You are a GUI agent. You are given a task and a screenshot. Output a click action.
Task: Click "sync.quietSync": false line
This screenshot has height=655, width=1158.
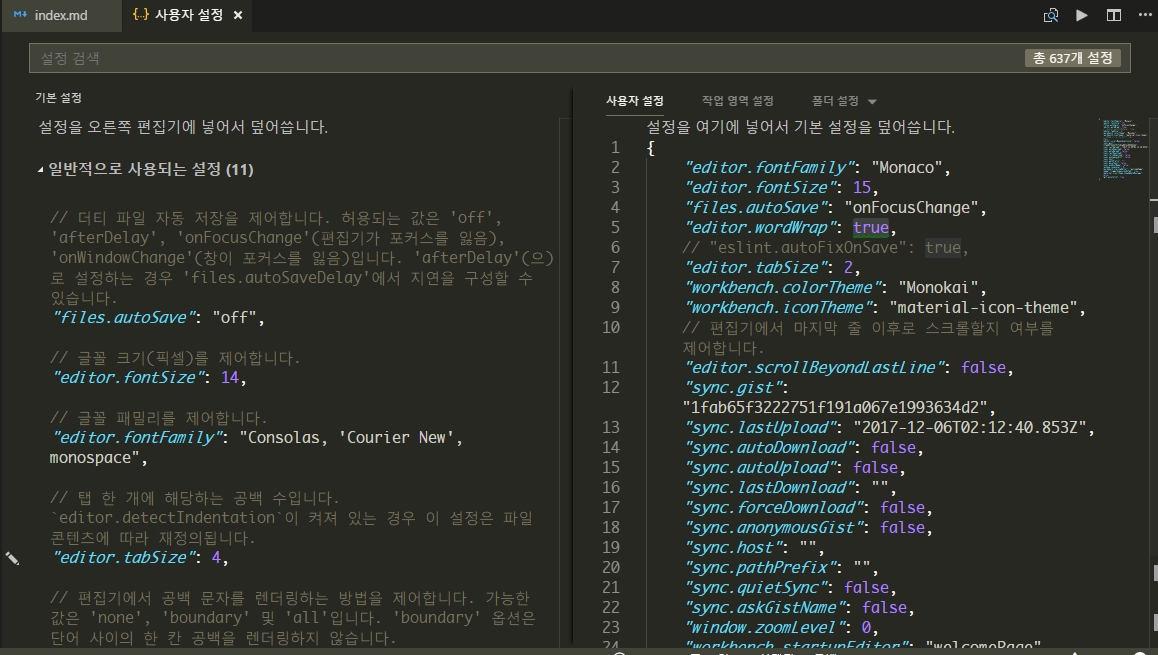[x=790, y=587]
